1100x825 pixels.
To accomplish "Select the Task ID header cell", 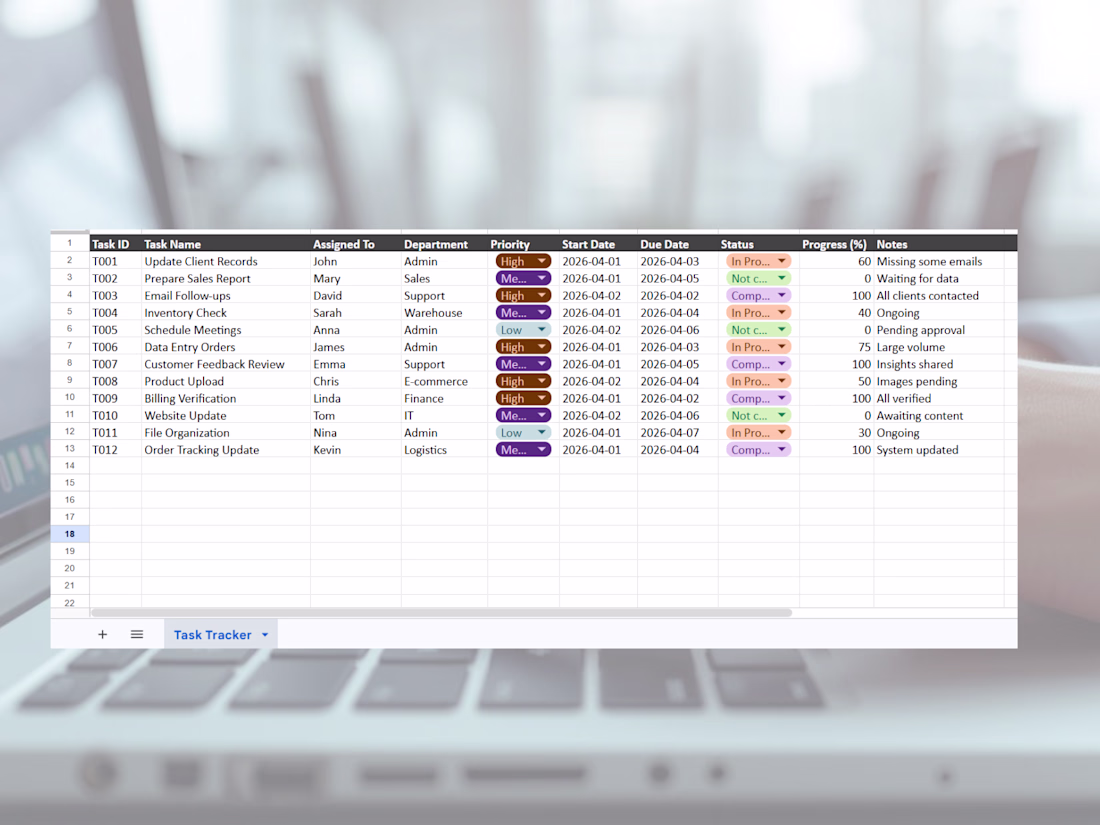I will tap(116, 243).
